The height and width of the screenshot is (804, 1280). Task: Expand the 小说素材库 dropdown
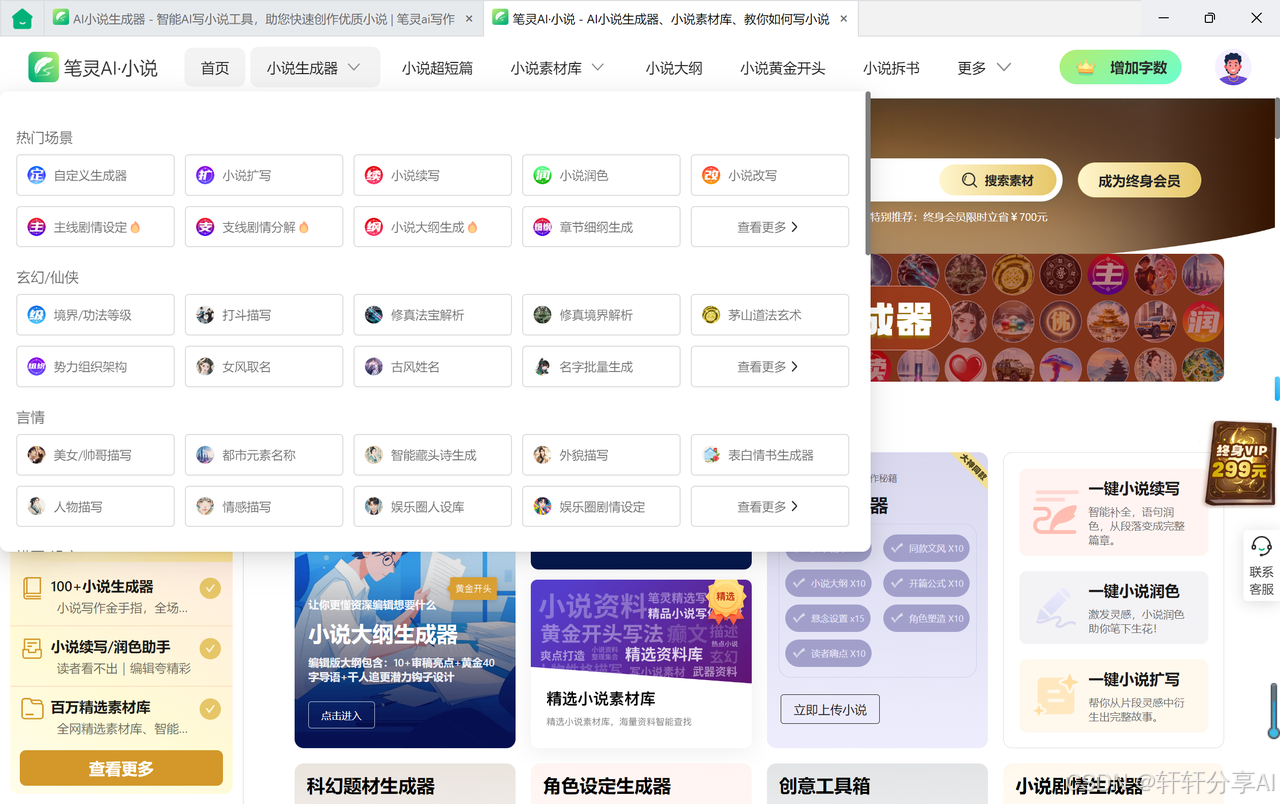pos(557,68)
